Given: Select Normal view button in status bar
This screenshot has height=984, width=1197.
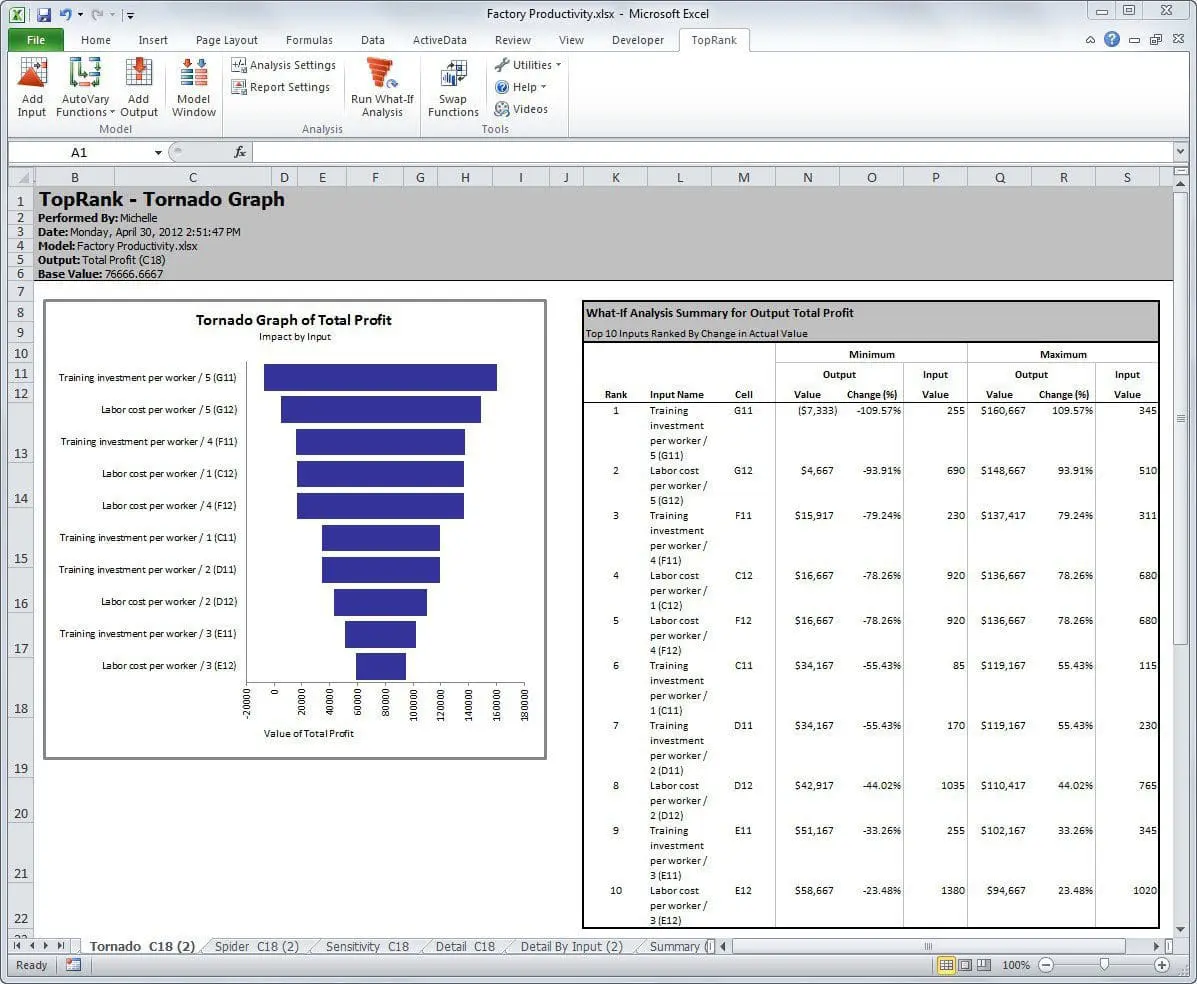Looking at the screenshot, I should tap(946, 965).
